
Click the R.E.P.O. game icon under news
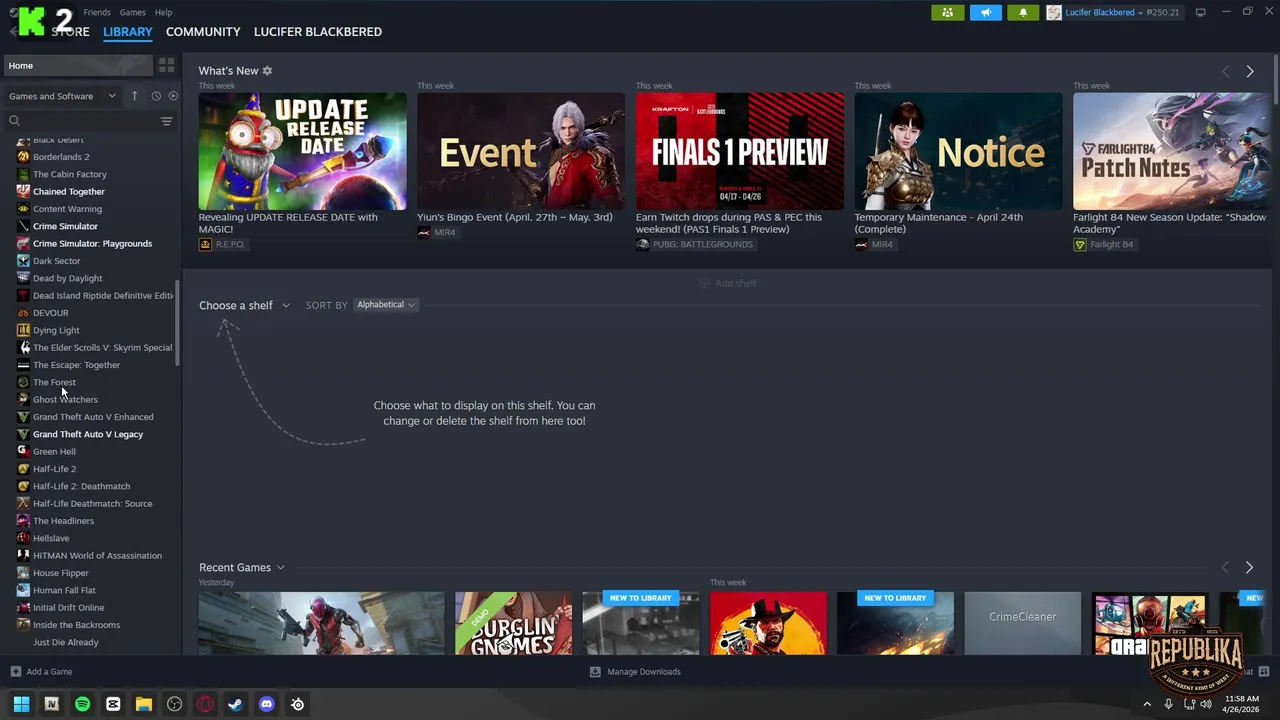click(205, 244)
